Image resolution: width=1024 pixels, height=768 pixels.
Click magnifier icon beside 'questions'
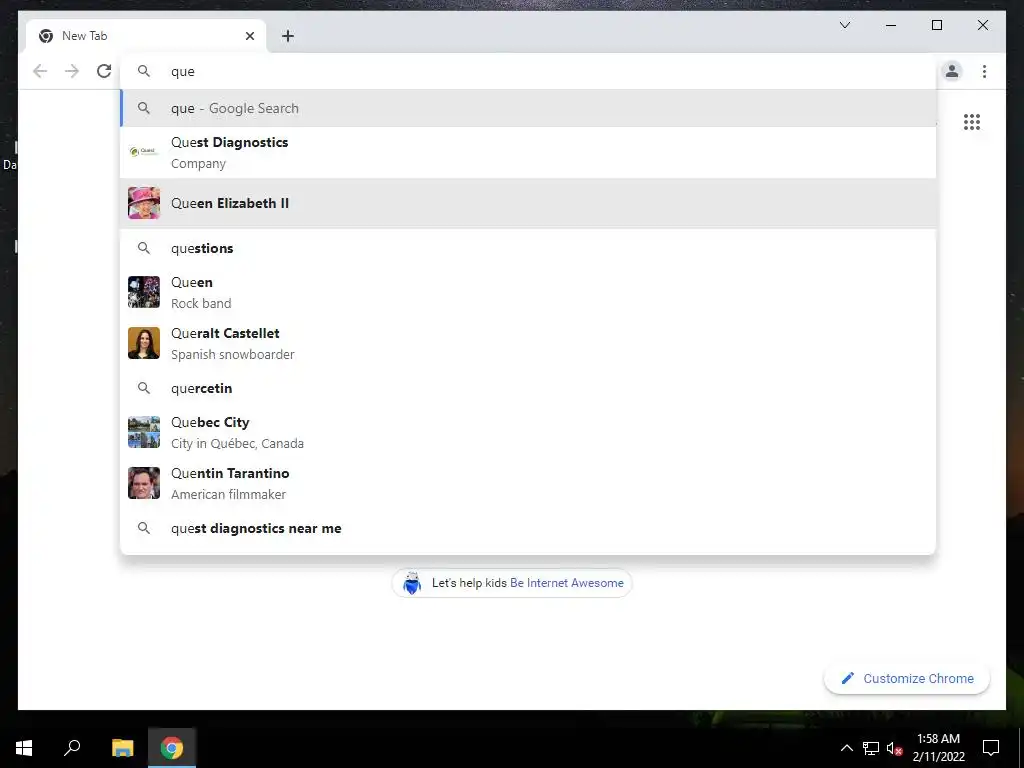point(144,248)
